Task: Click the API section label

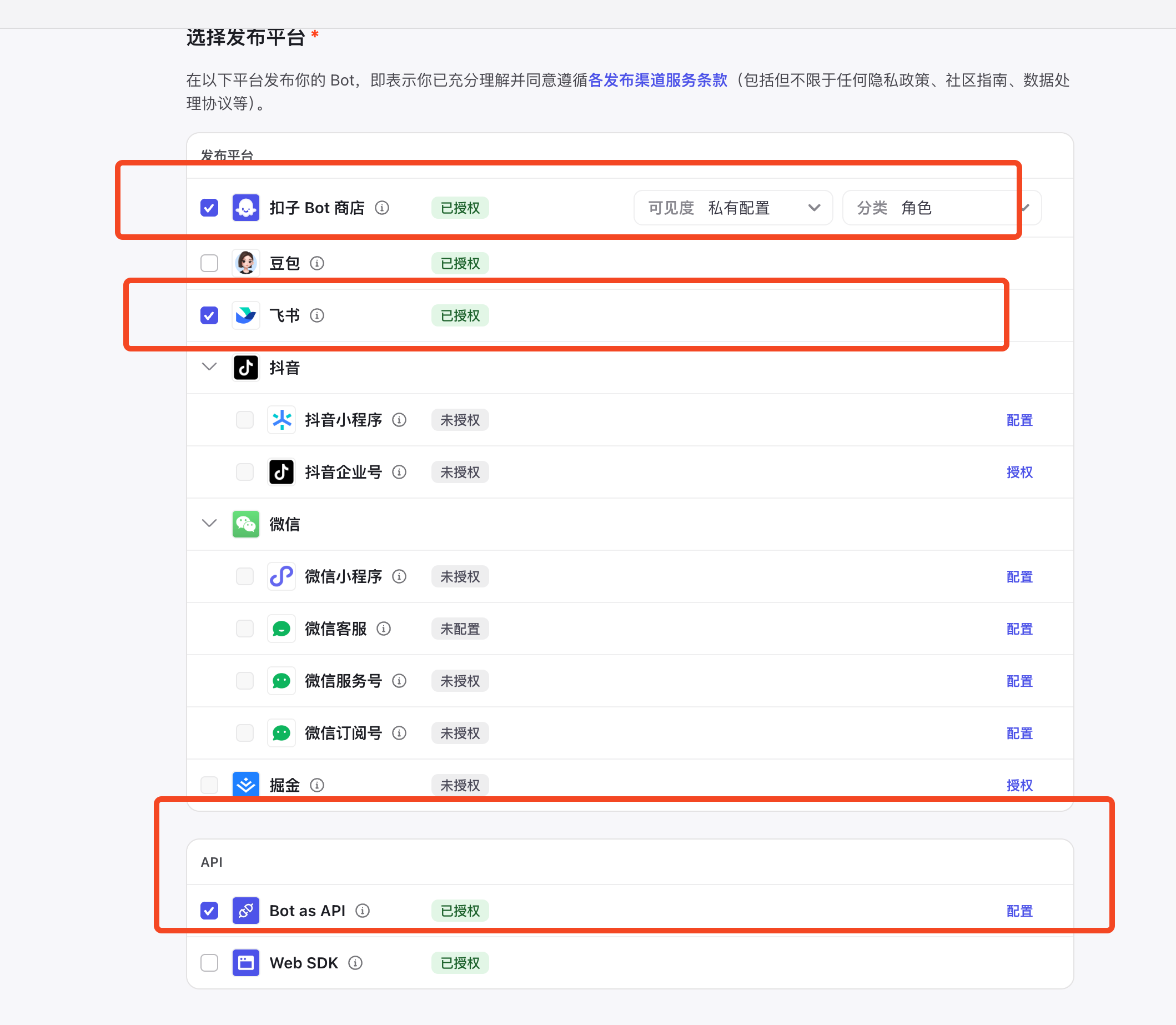Action: 212,862
